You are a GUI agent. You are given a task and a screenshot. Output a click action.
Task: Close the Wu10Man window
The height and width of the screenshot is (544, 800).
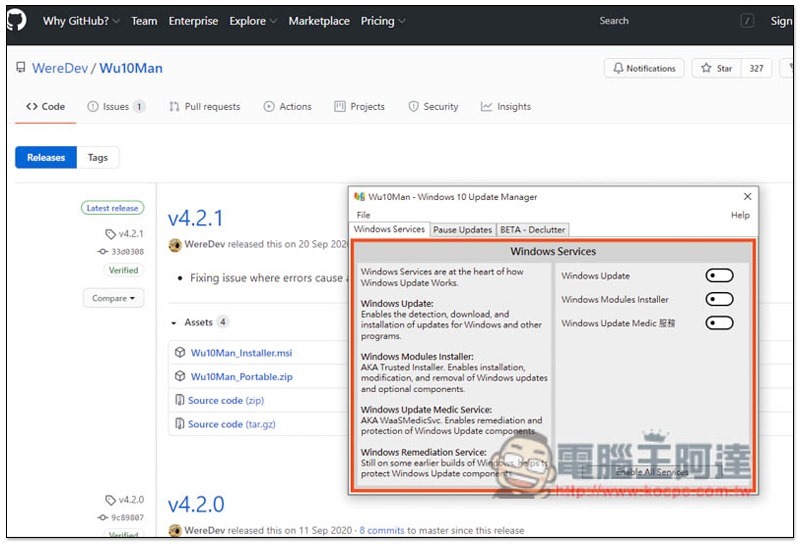click(x=747, y=196)
